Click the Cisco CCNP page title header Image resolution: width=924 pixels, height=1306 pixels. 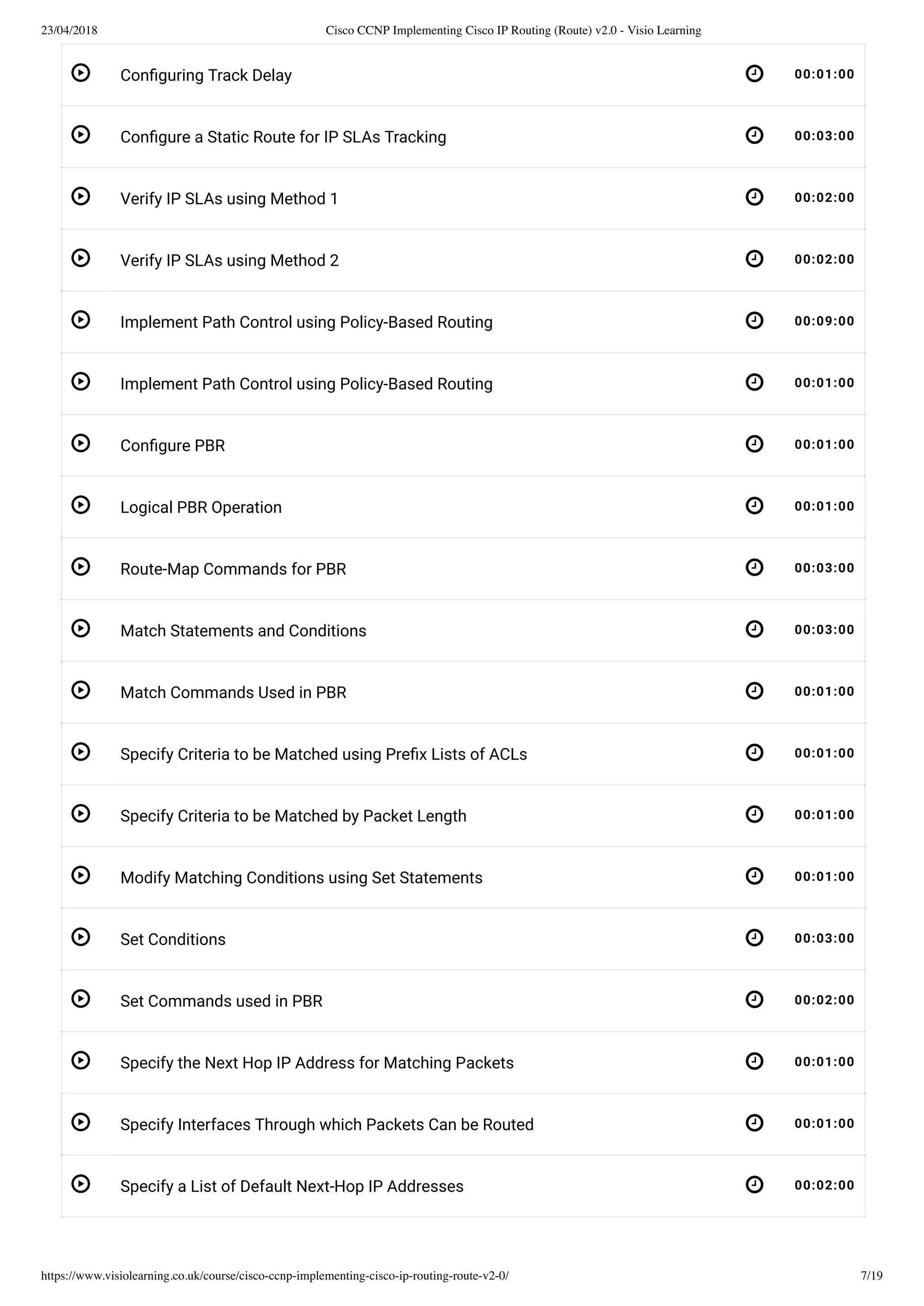(x=513, y=31)
